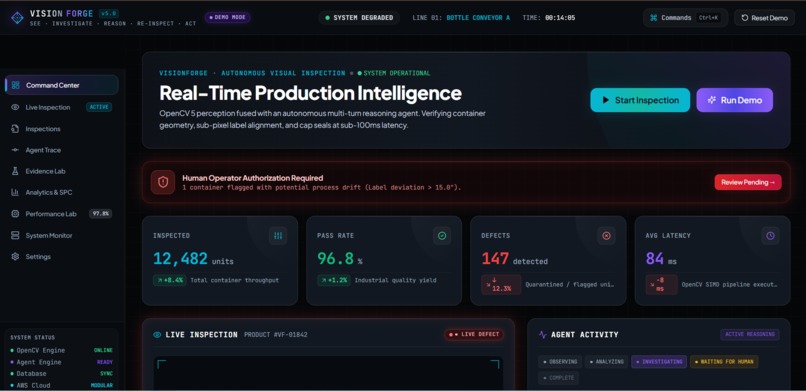Click the Inspections document icon
The height and width of the screenshot is (391, 806).
coord(15,128)
